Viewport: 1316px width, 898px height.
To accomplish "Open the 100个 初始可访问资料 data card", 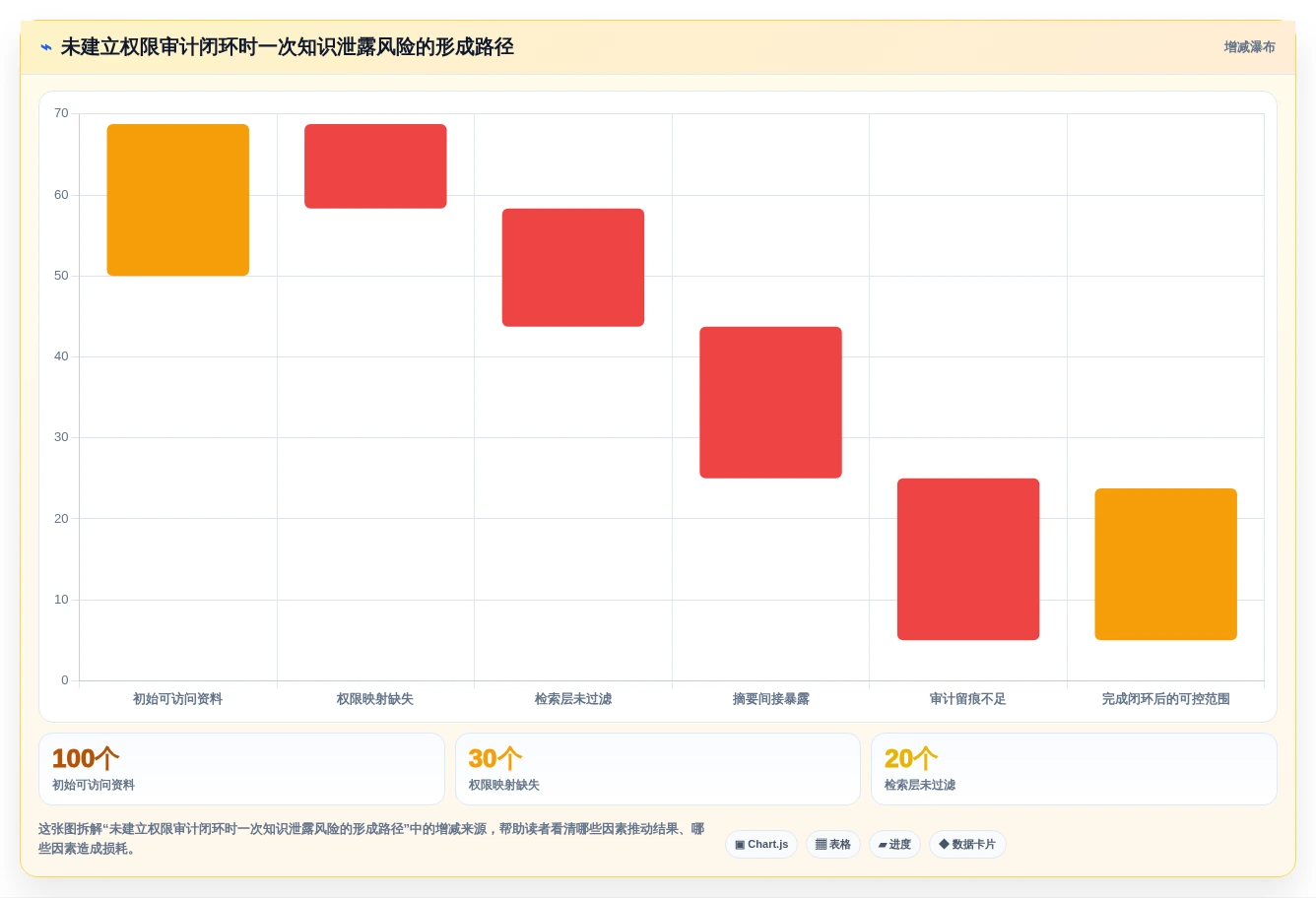I will (x=241, y=769).
